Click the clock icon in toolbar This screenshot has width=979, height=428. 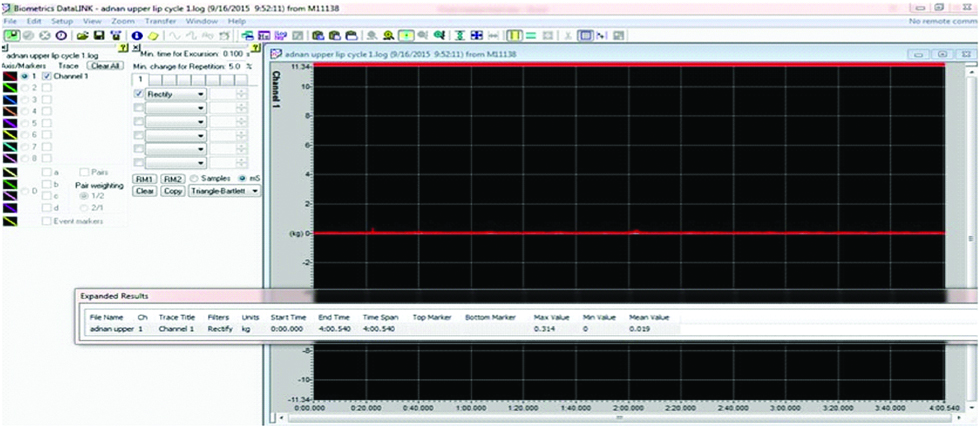pos(62,35)
